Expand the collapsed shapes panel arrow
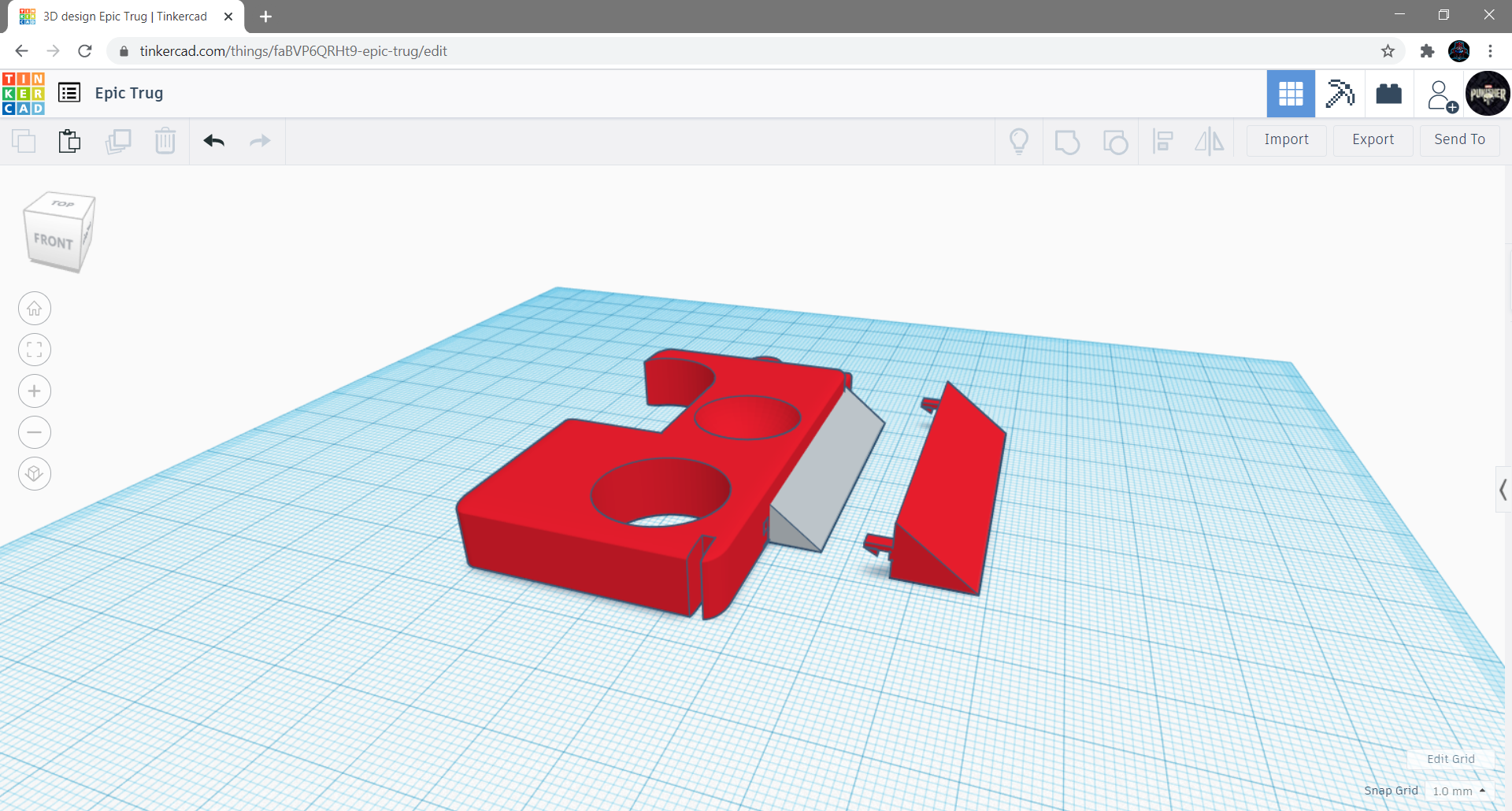The height and width of the screenshot is (811, 1512). [x=1503, y=490]
